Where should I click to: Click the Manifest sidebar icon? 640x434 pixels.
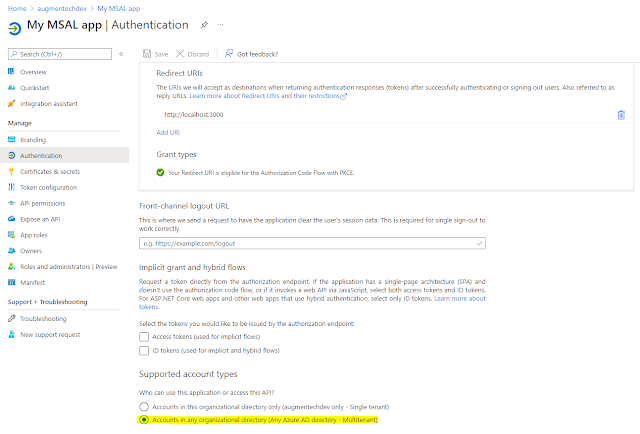pos(11,282)
